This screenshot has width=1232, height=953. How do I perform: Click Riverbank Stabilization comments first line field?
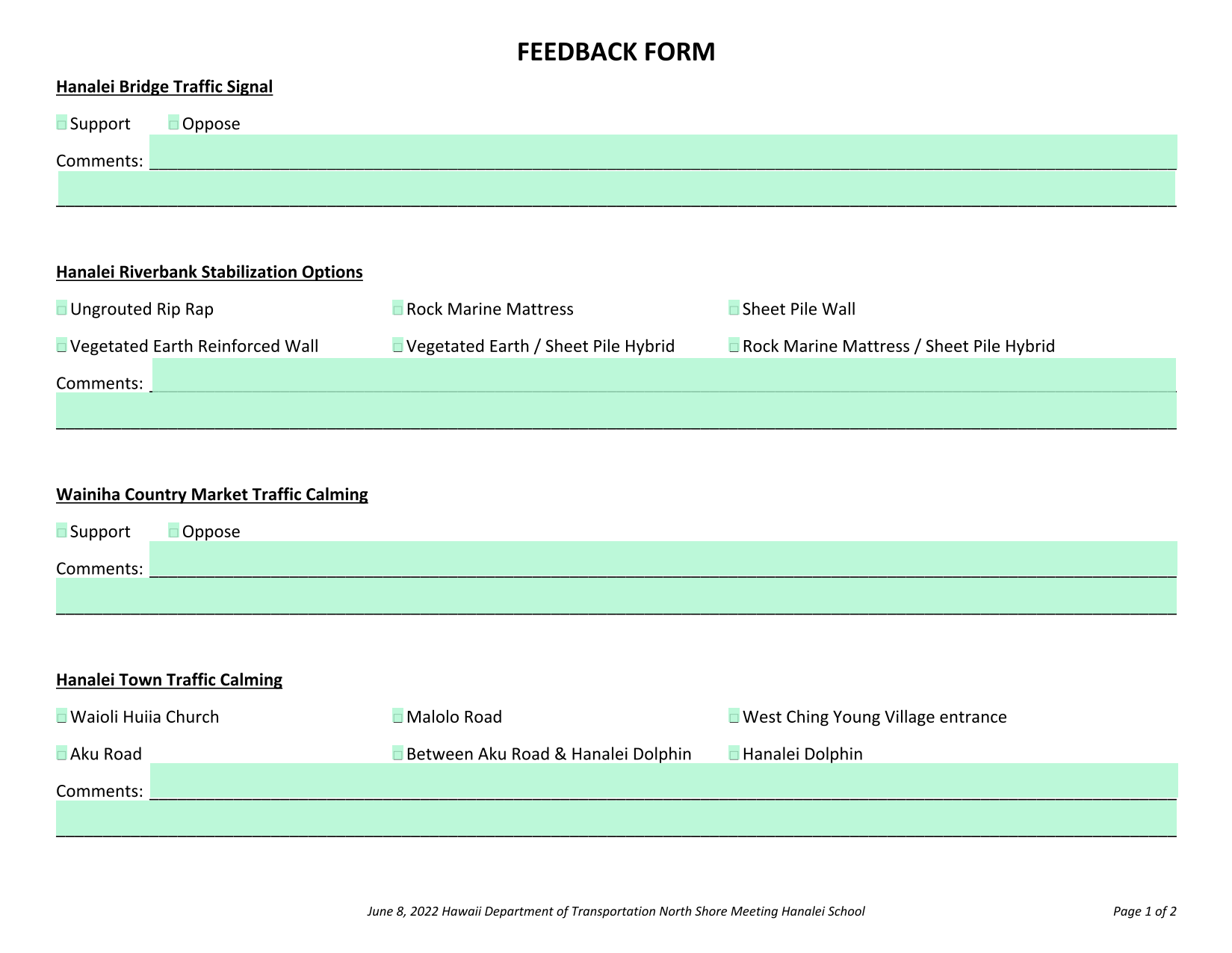tap(664, 374)
